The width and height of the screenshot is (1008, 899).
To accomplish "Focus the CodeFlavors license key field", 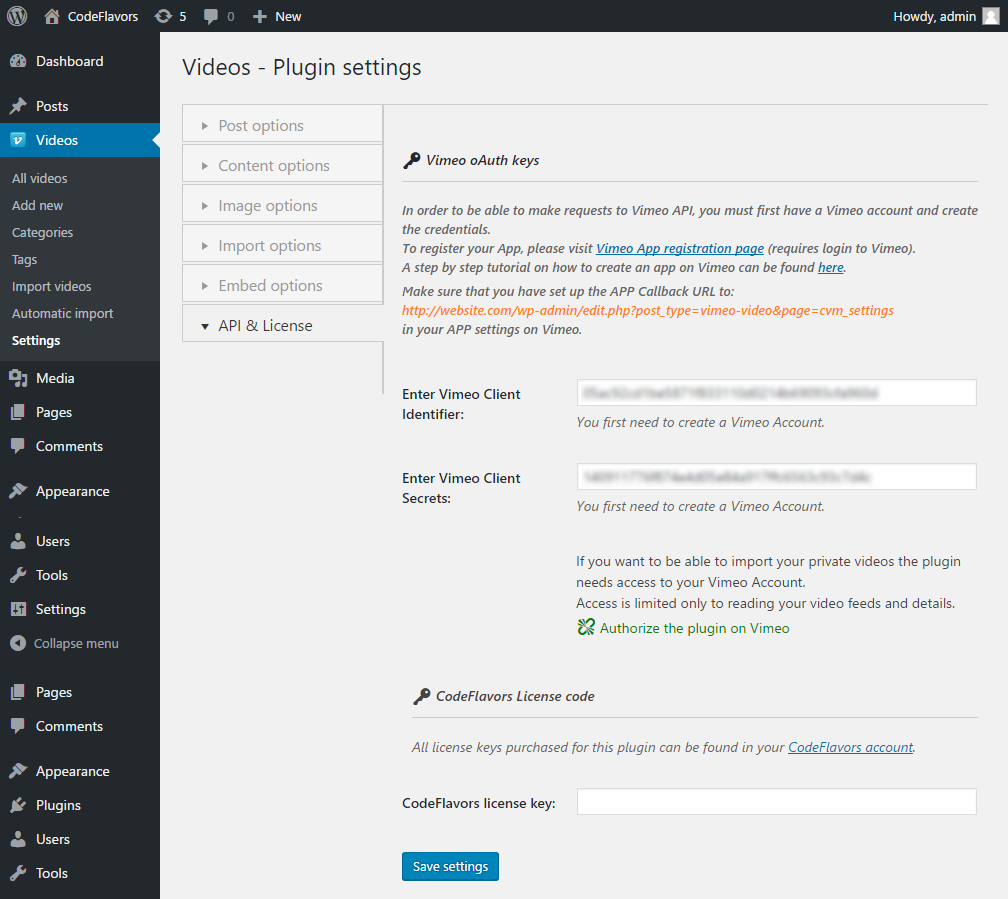I will pos(777,801).
